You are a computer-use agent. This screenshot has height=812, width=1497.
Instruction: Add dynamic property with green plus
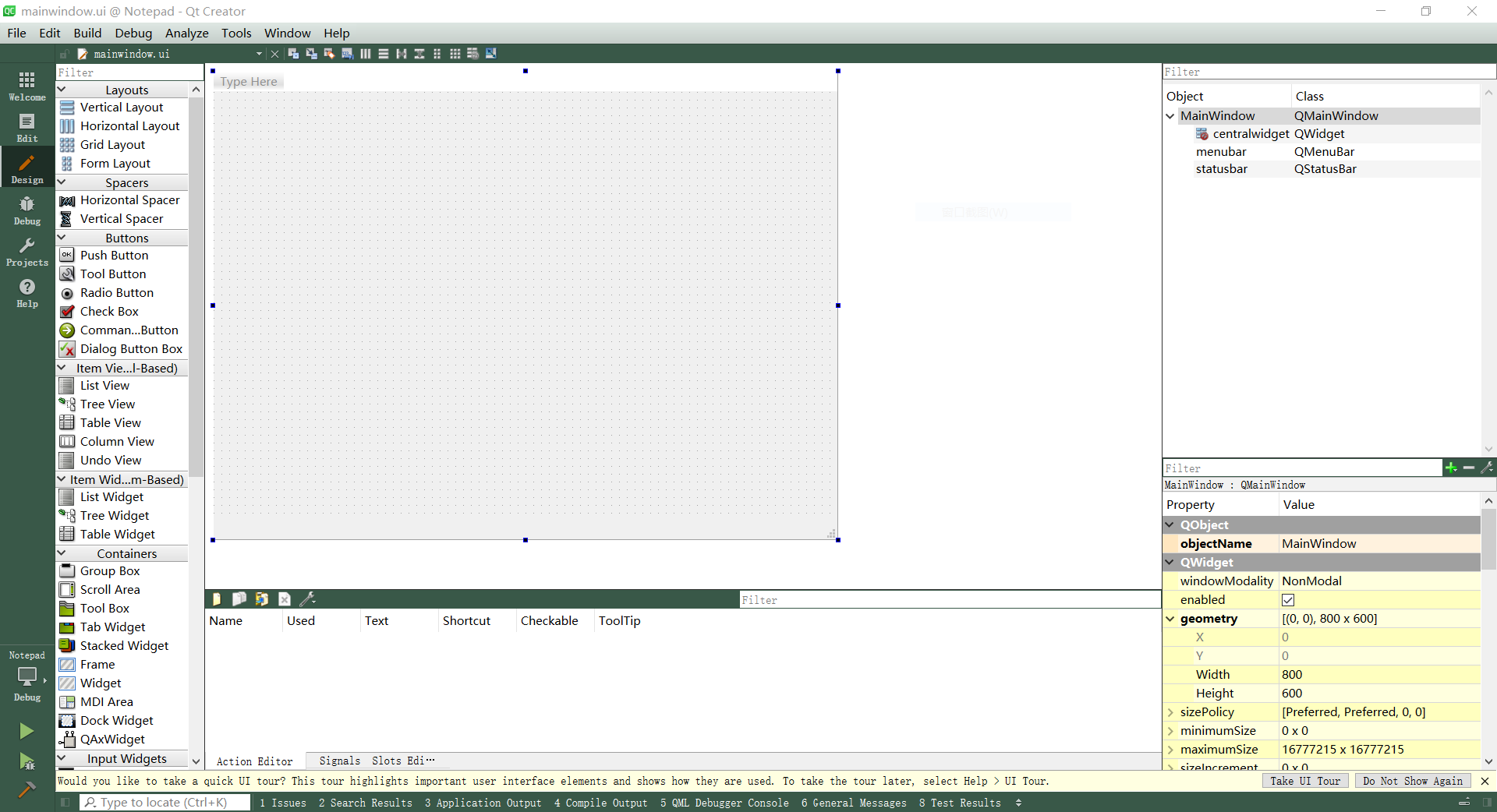click(1450, 468)
